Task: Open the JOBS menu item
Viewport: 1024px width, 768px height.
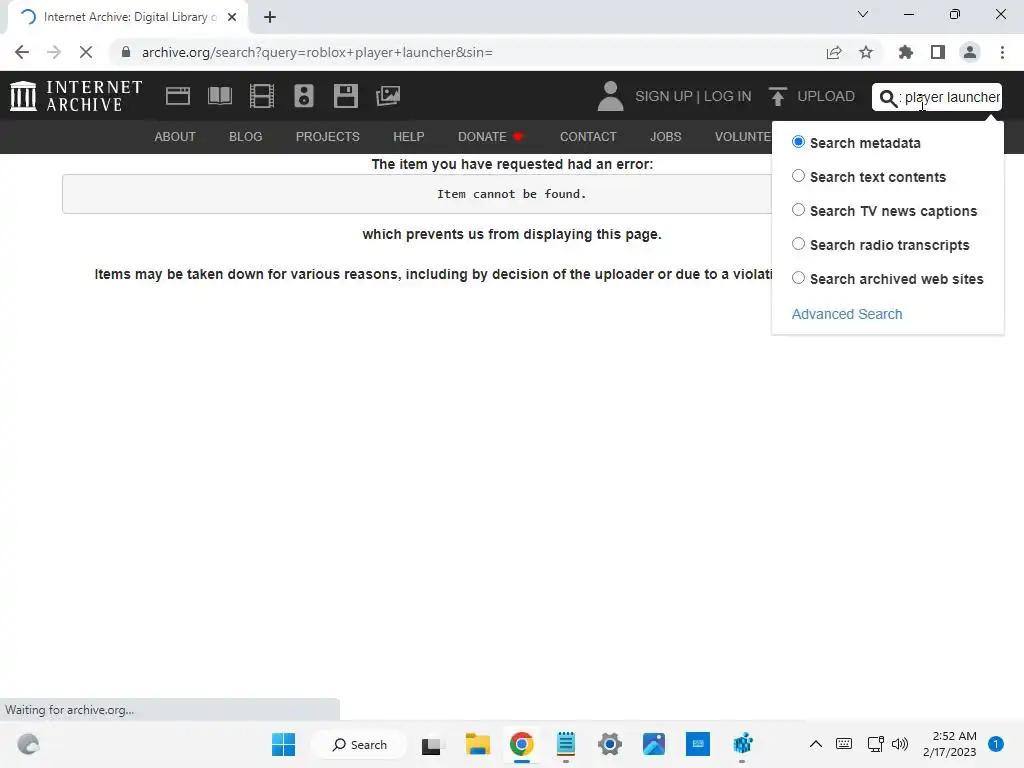Action: pyautogui.click(x=665, y=136)
